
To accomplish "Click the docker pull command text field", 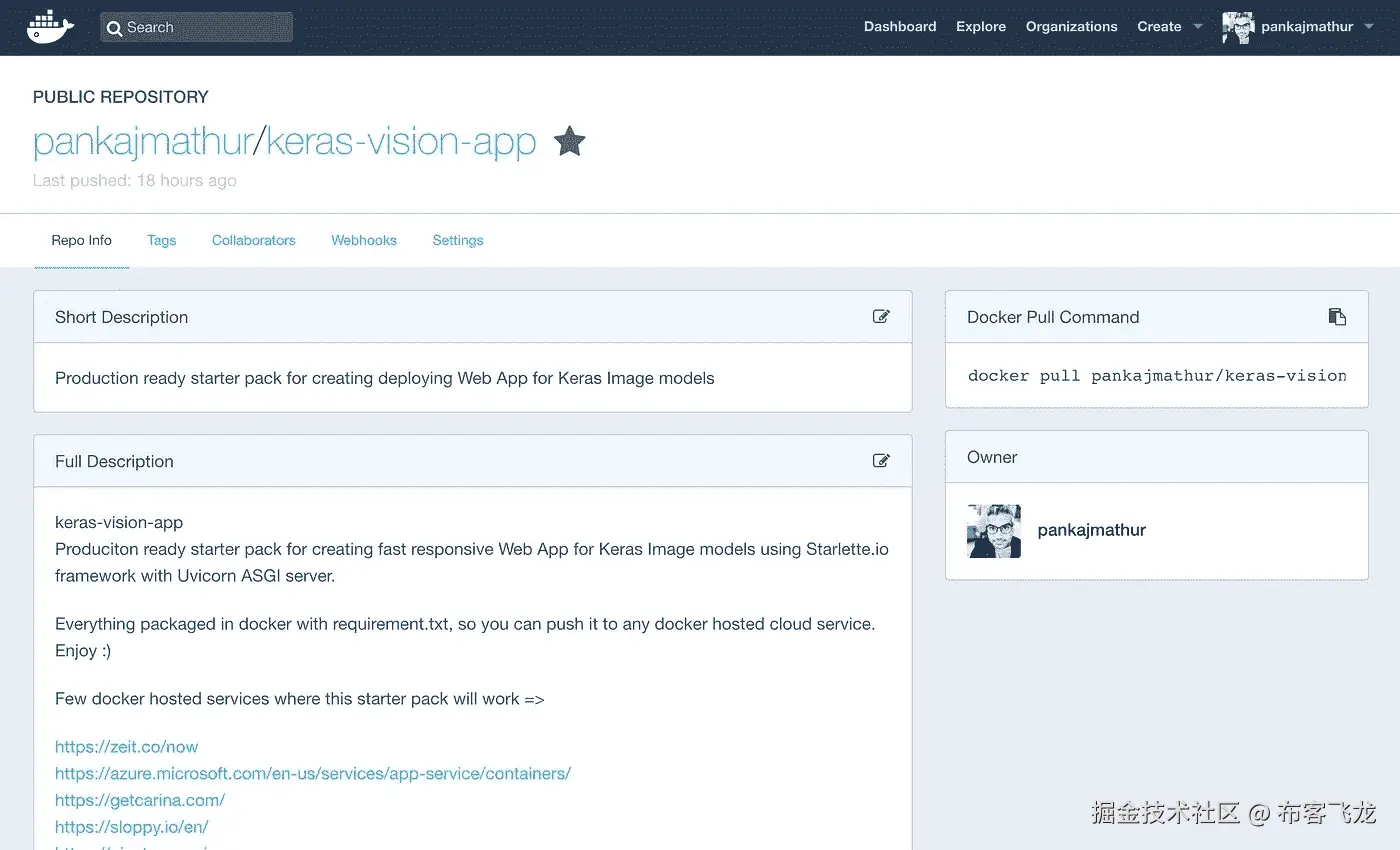I will pos(1157,376).
